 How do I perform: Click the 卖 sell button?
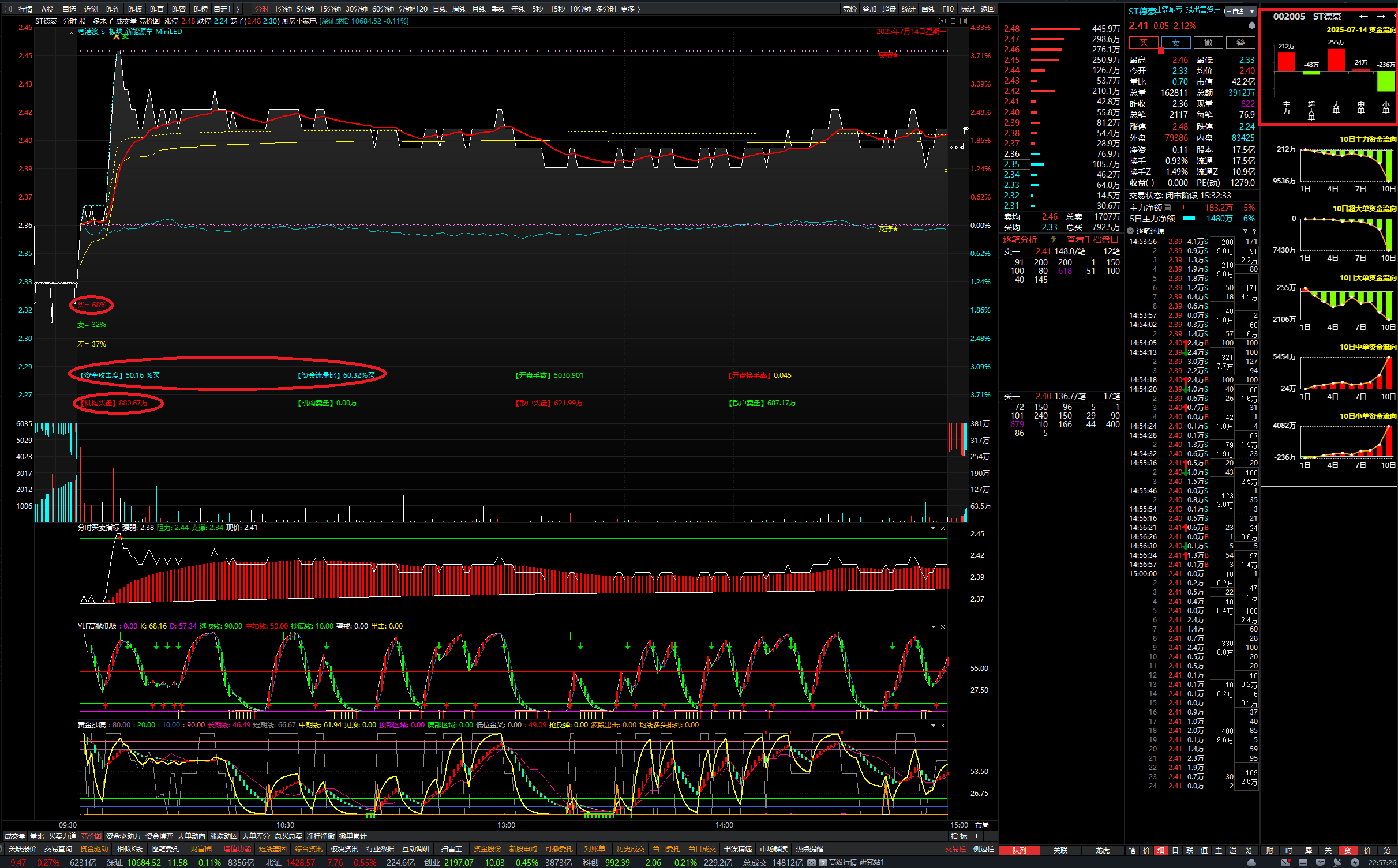[1176, 43]
